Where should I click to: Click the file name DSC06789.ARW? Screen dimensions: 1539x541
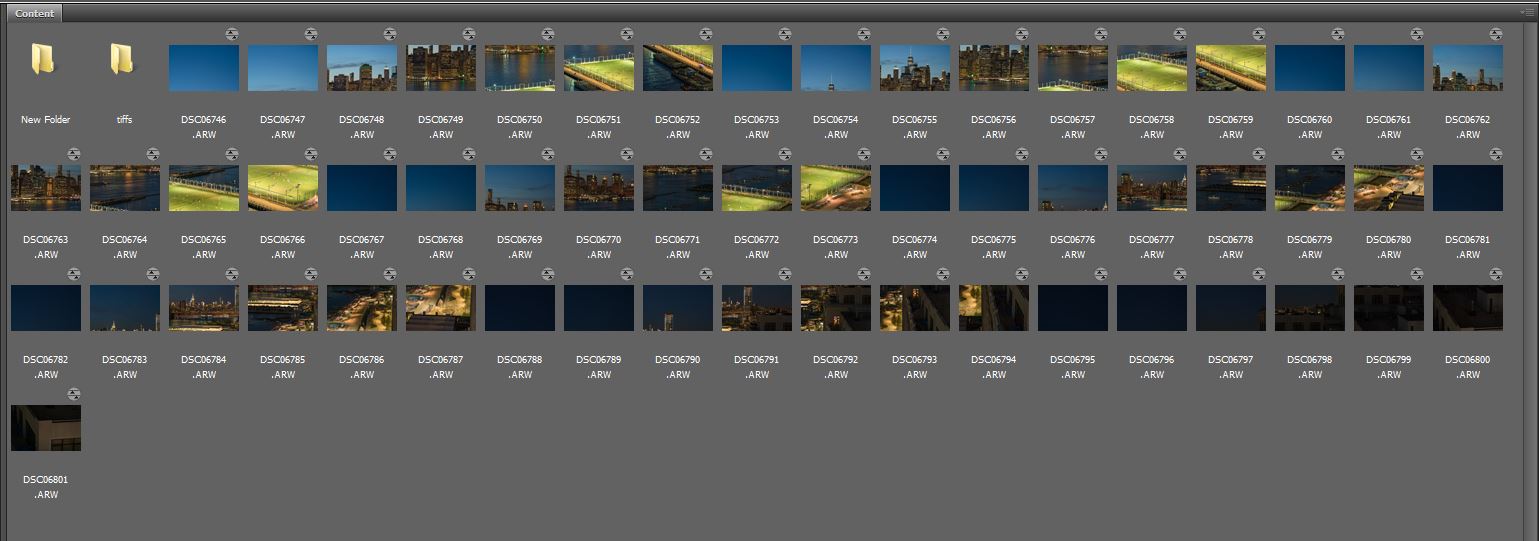click(x=599, y=367)
